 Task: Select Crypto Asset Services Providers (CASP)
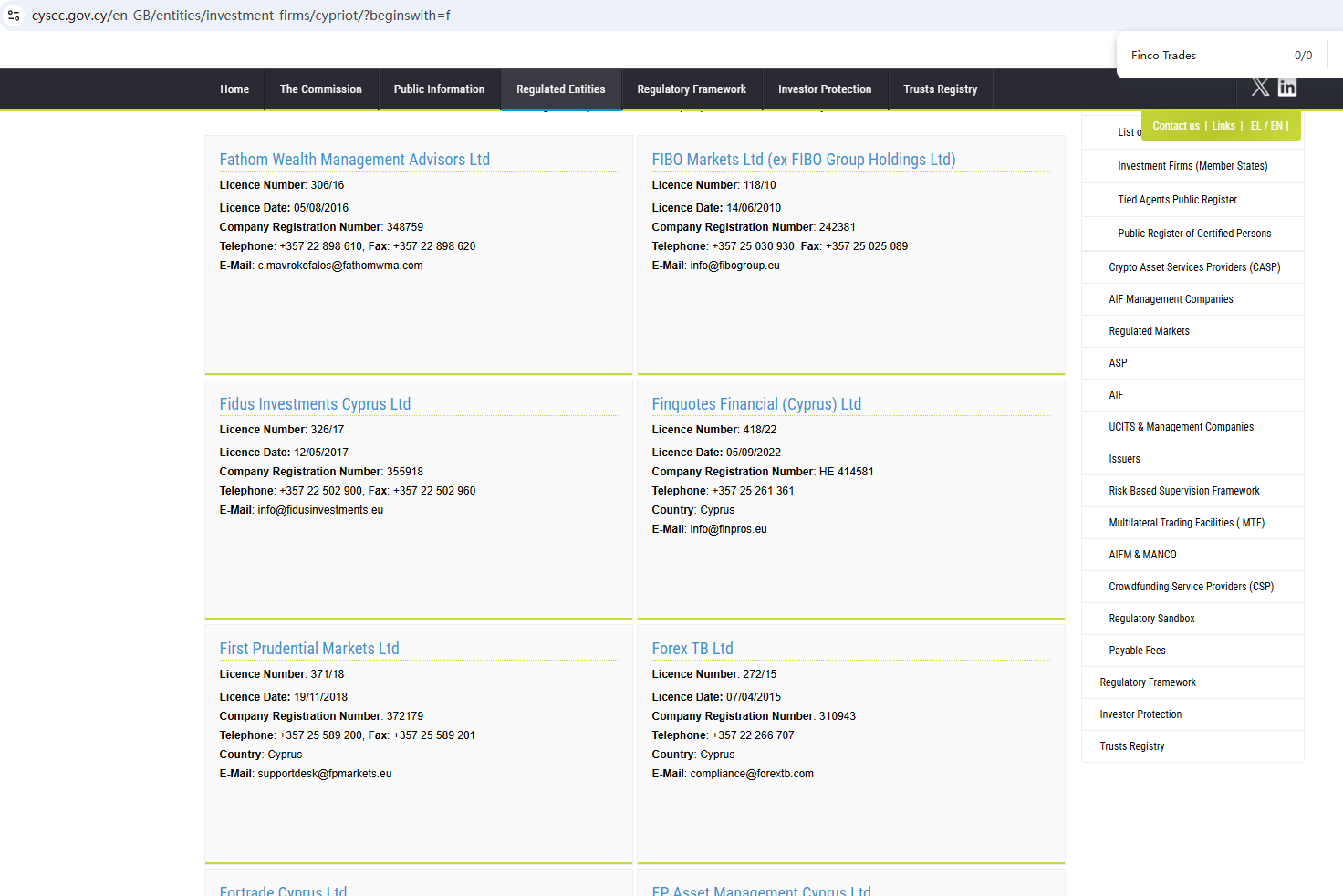pyautogui.click(x=1193, y=267)
